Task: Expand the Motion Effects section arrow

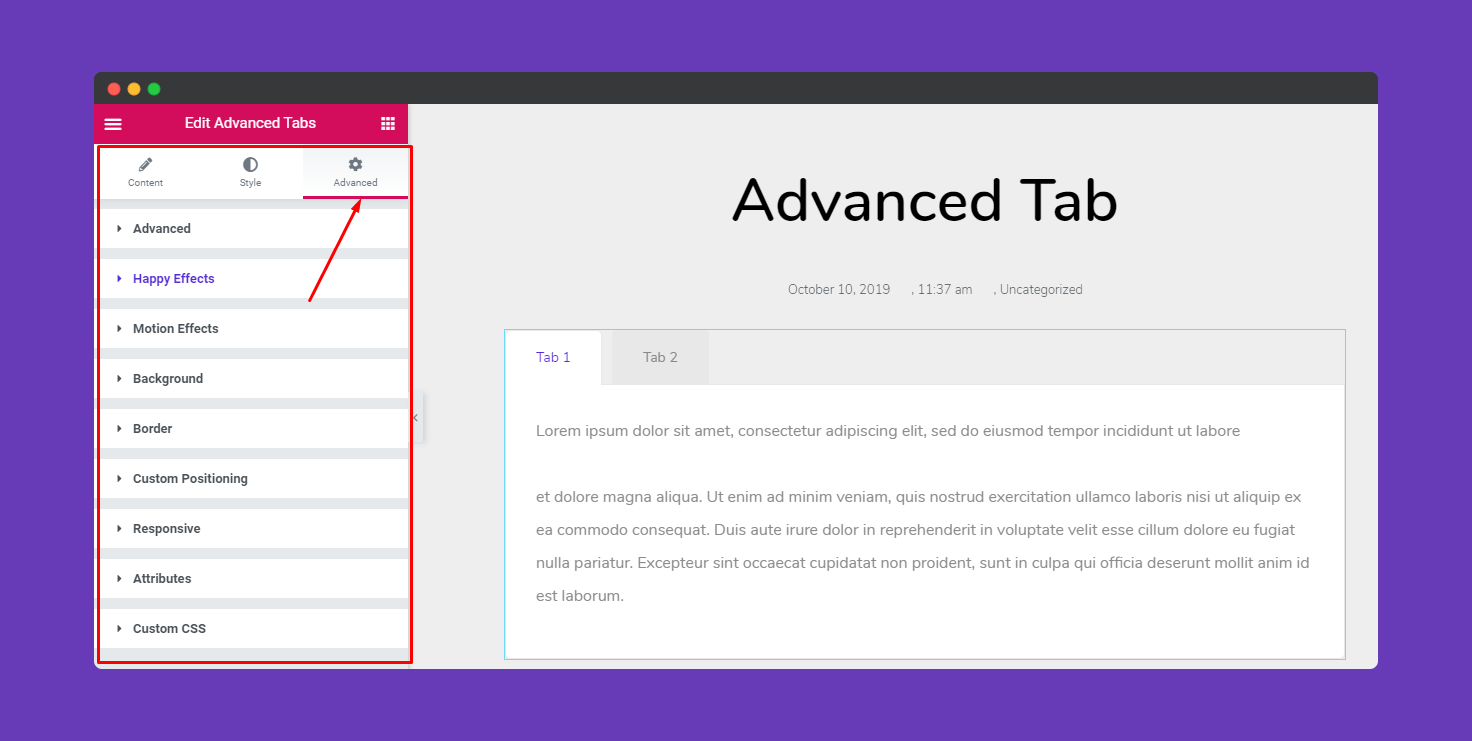Action: coord(119,328)
